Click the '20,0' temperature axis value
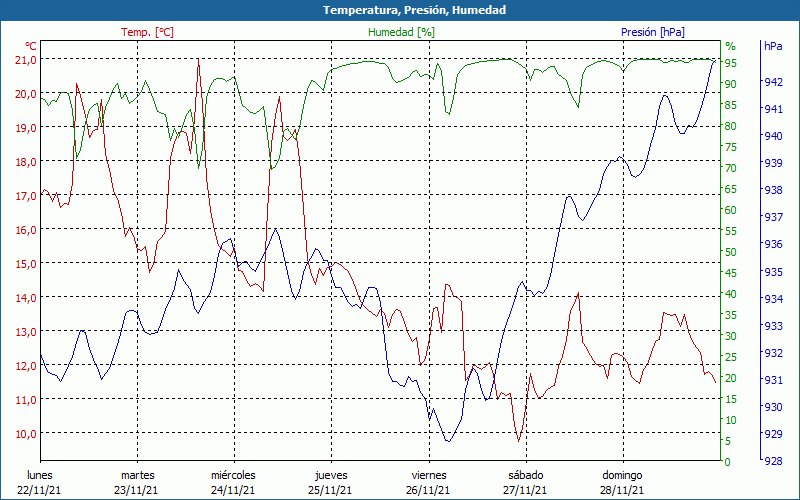Viewport: 800px width, 500px height. tap(26, 94)
